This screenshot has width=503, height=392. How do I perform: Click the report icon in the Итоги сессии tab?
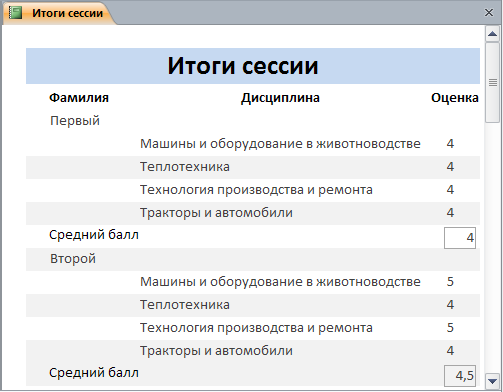[x=15, y=13]
